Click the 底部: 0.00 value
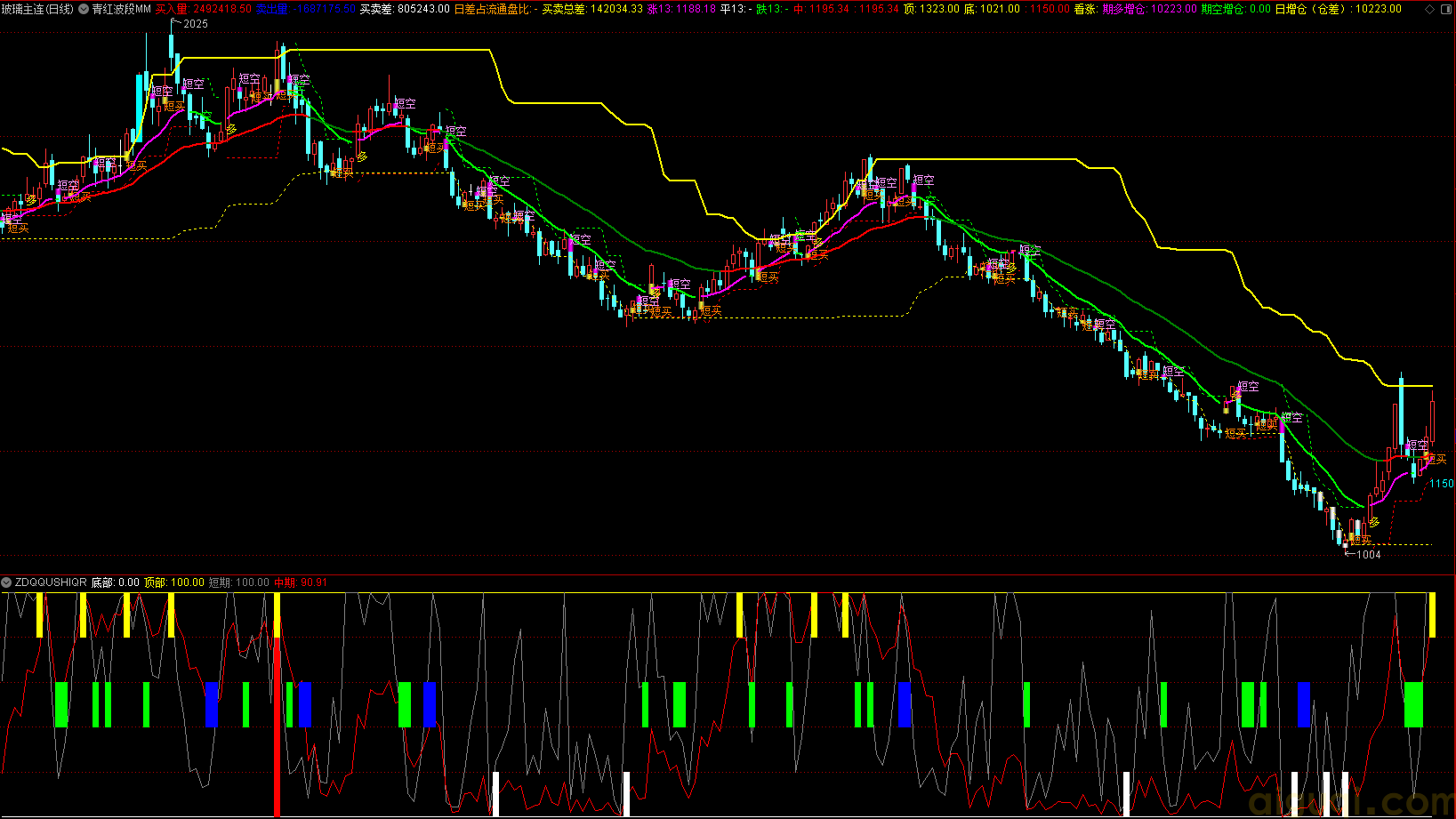 pos(116,582)
